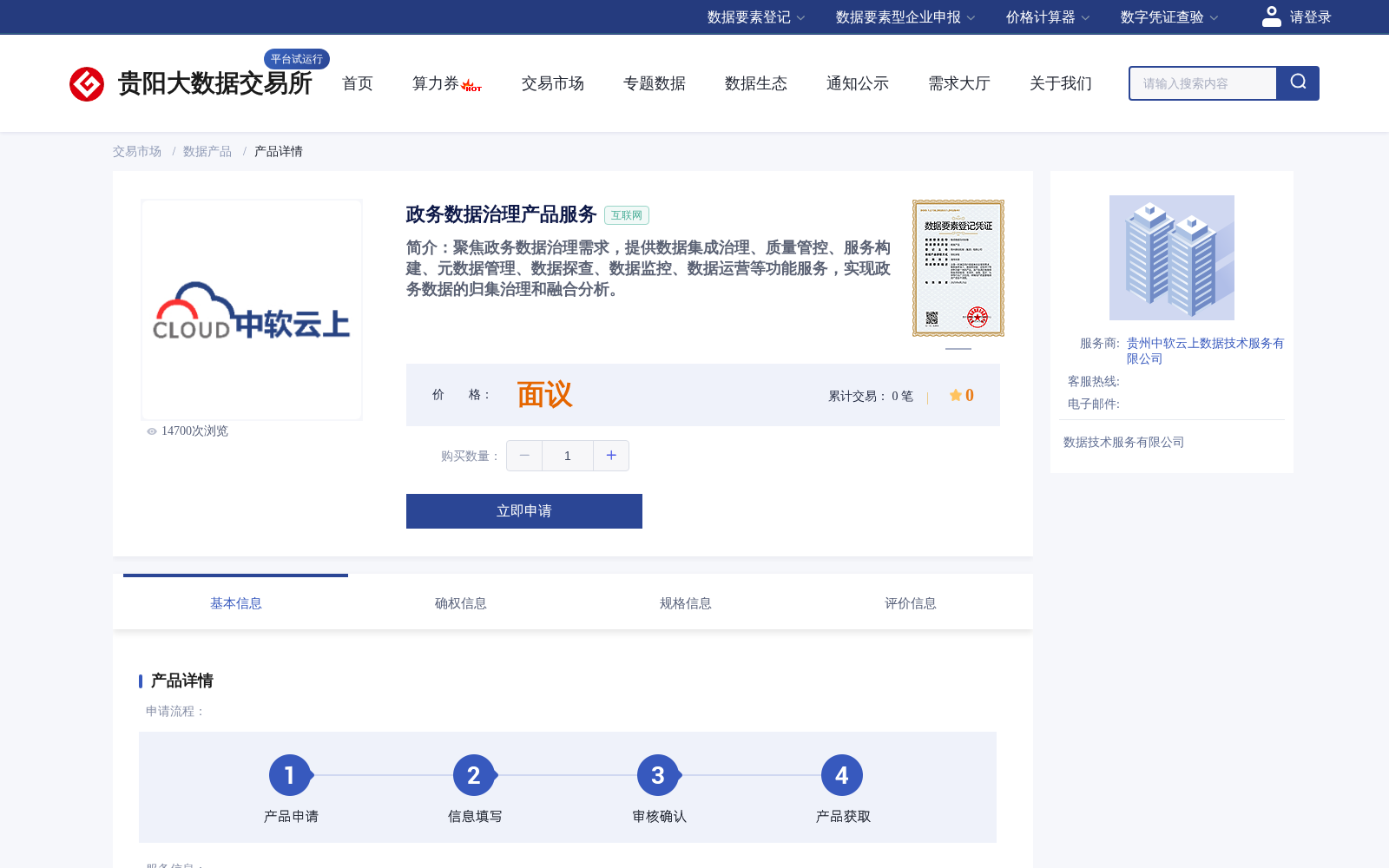Open the 需求大厅 menu item
The height and width of the screenshot is (868, 1389).
coord(959,83)
